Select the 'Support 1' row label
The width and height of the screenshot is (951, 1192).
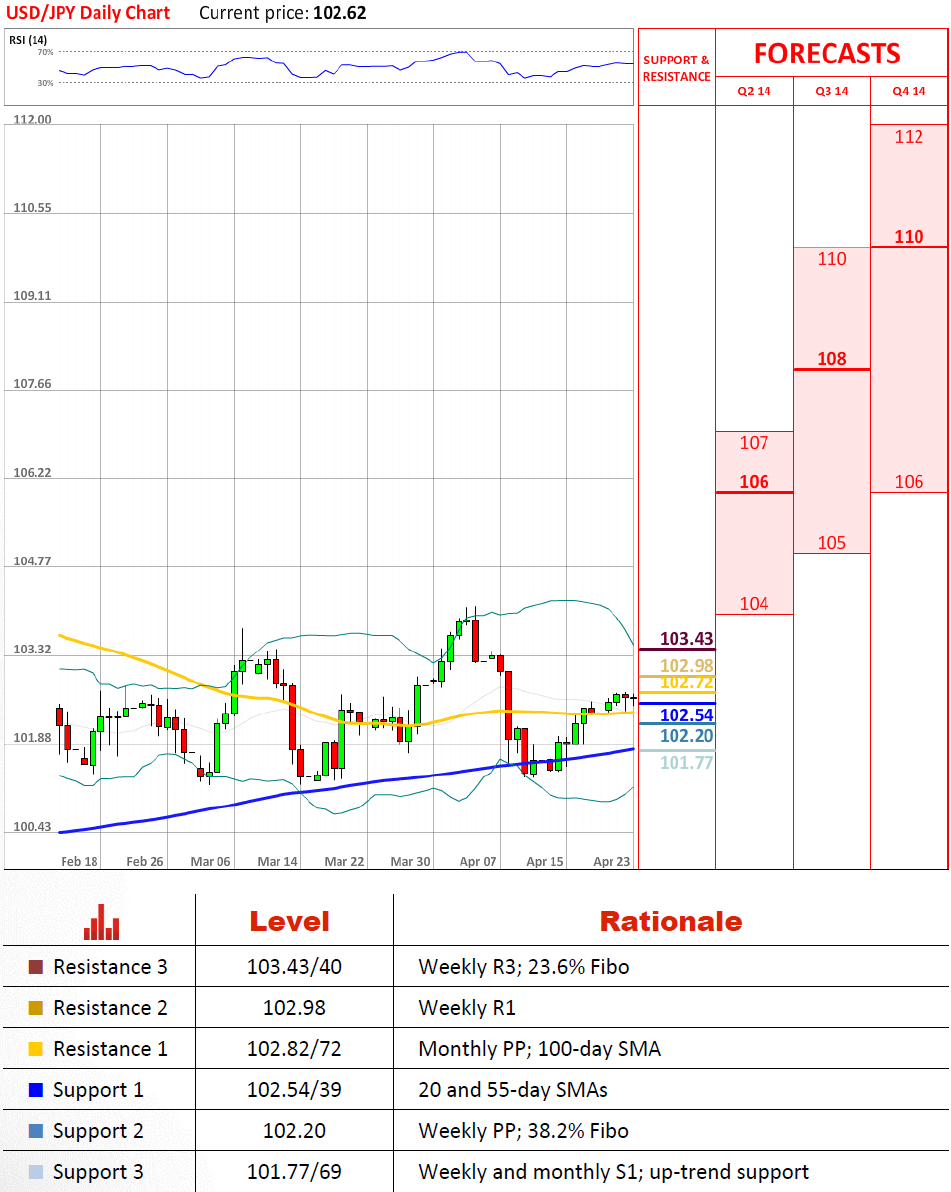coord(98,1090)
